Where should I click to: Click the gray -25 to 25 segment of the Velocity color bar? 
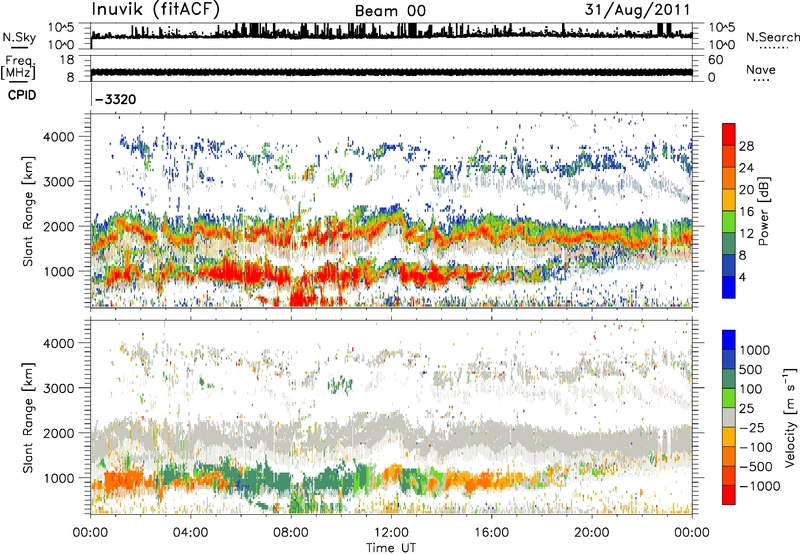pyautogui.click(x=729, y=418)
